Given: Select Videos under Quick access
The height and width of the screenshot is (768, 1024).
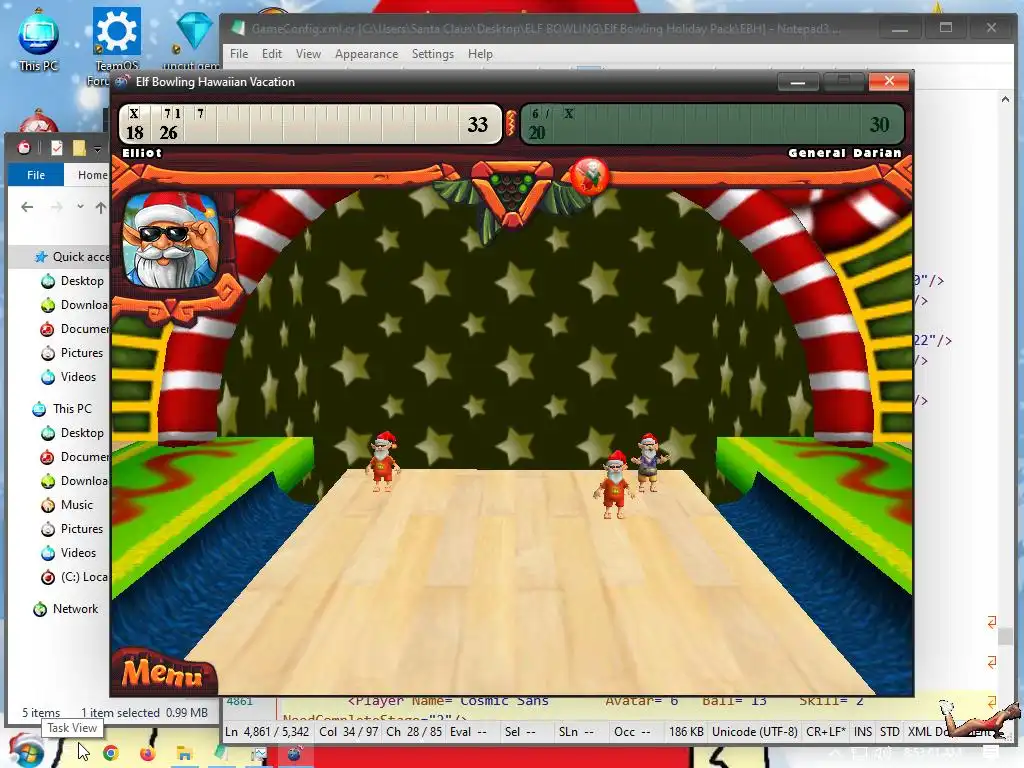Looking at the screenshot, I should (x=78, y=377).
